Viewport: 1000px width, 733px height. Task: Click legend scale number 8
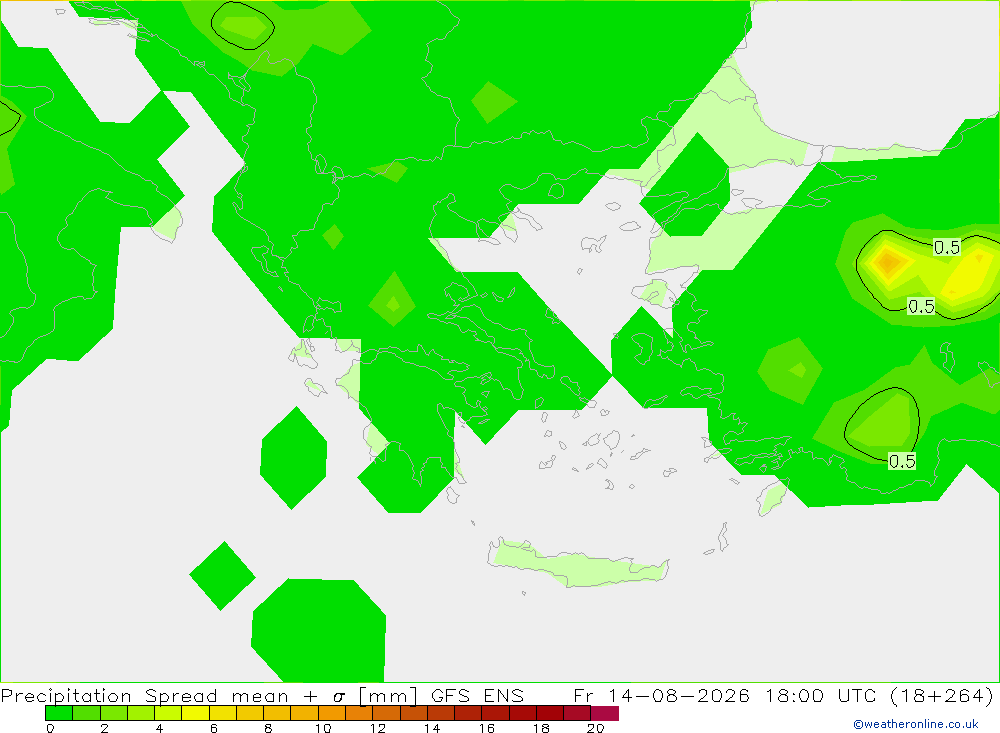268,728
